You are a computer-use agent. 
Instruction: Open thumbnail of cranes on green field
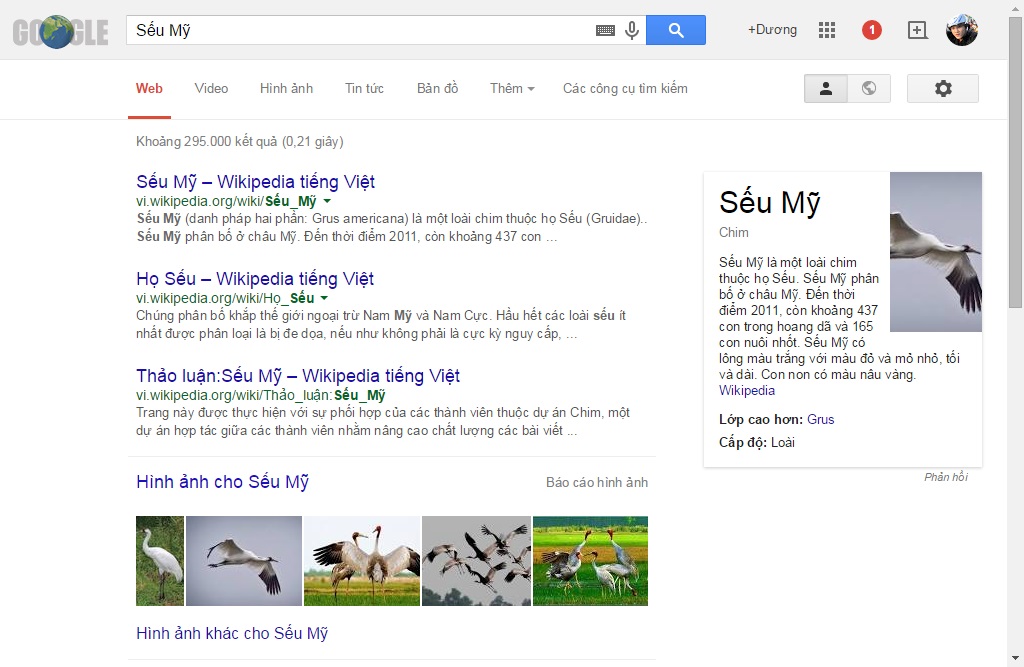[590, 561]
